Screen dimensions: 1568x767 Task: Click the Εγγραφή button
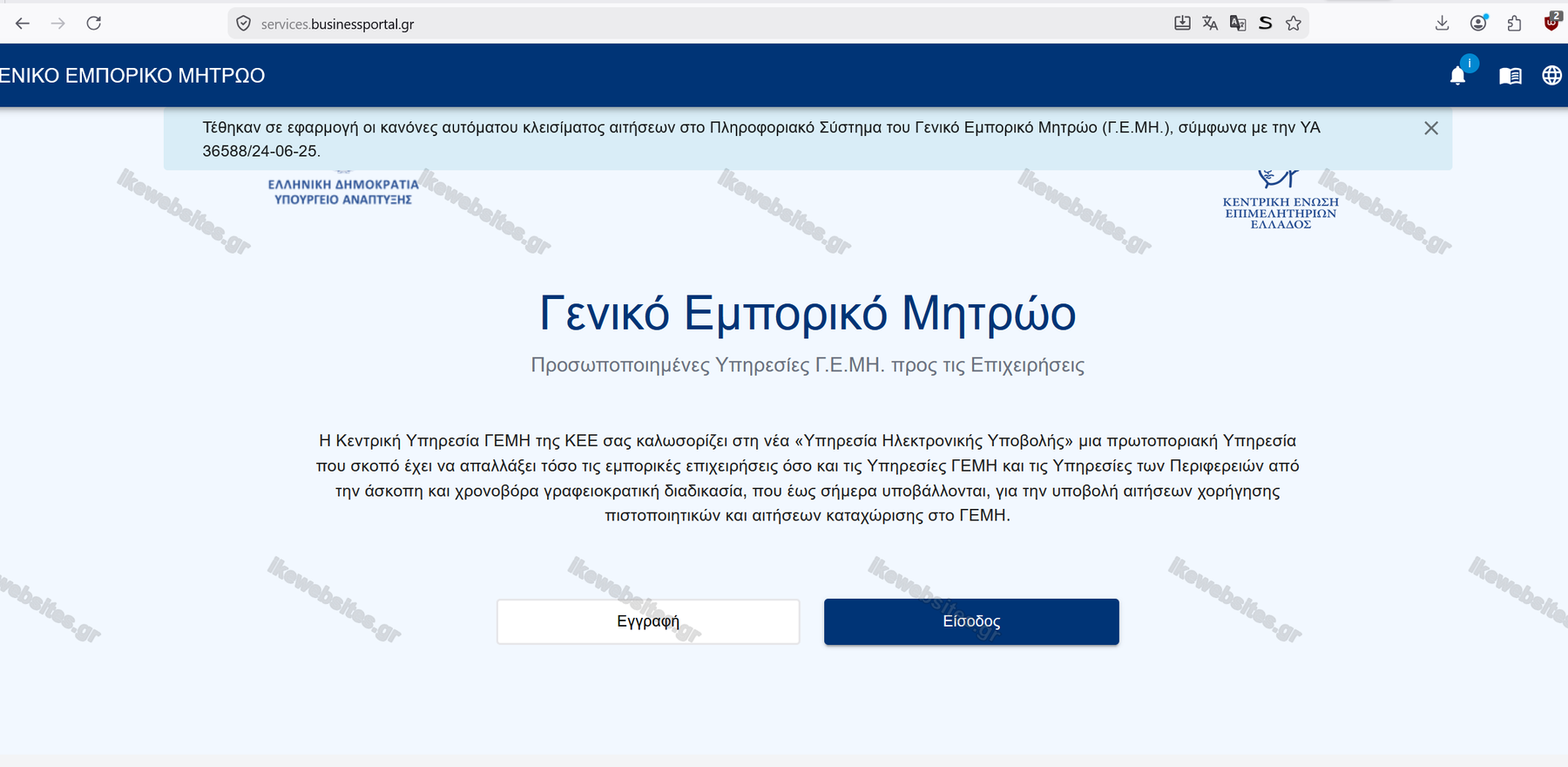point(648,621)
